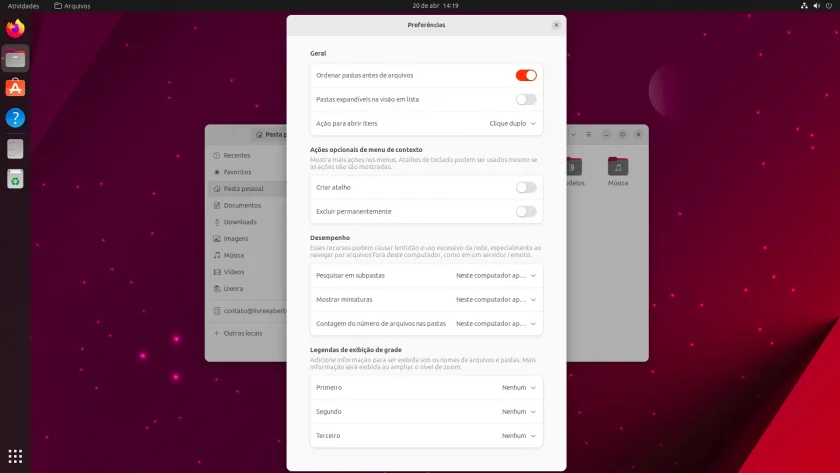
Task: Select 'Pasta pessoal' in Files sidebar
Action: [246, 189]
